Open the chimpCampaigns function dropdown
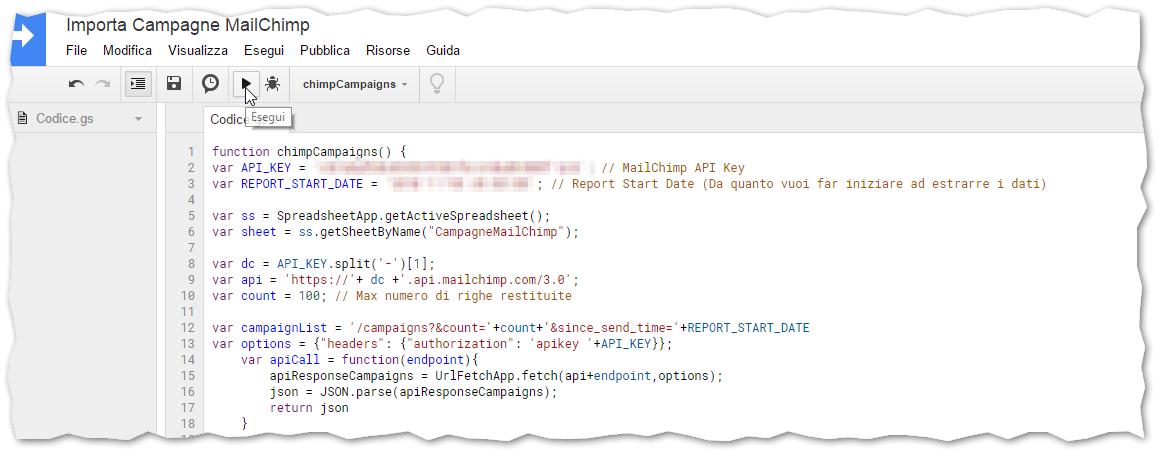The width and height of the screenshot is (1159, 453). [355, 84]
